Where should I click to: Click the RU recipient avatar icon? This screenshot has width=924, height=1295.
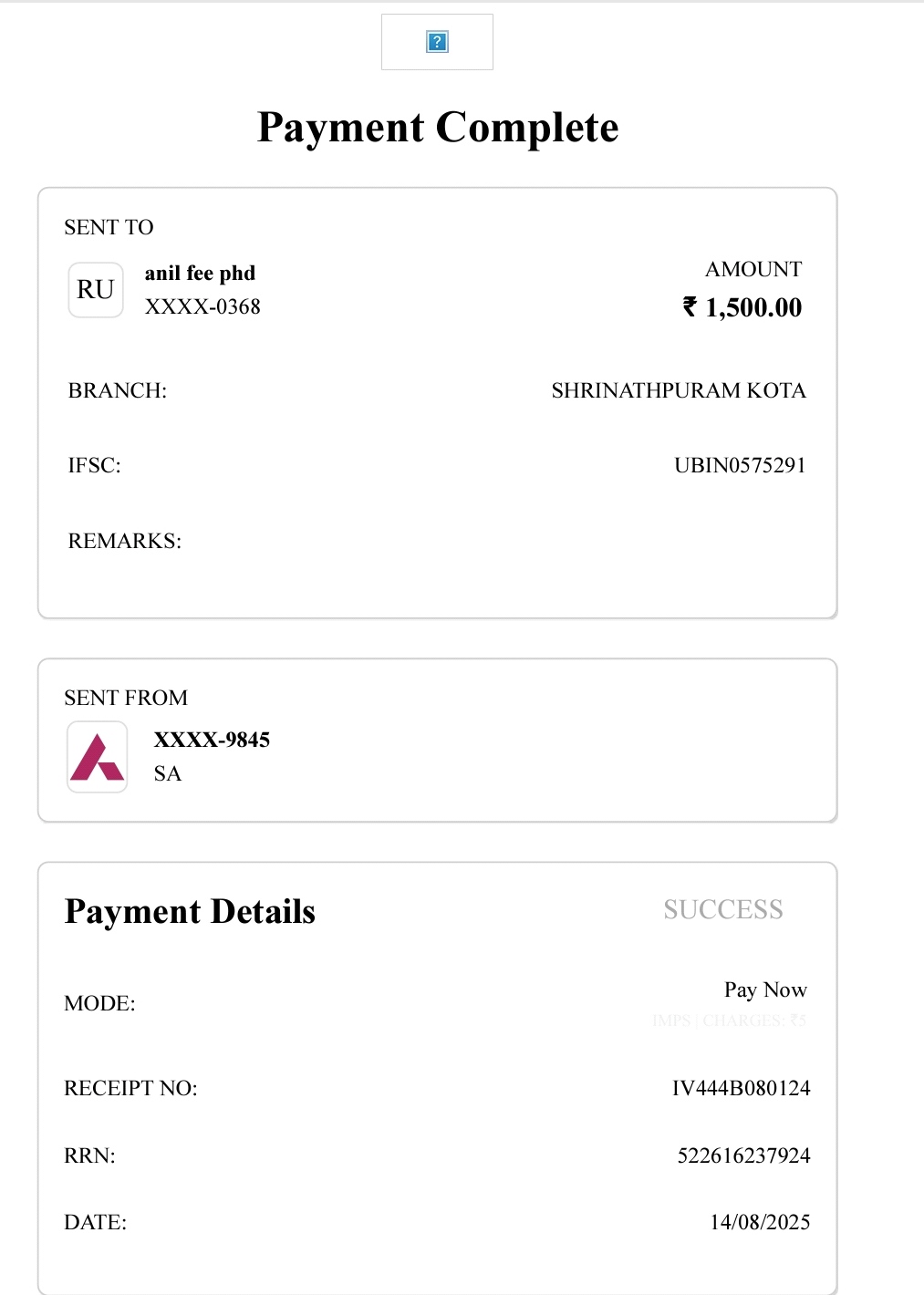tap(96, 290)
